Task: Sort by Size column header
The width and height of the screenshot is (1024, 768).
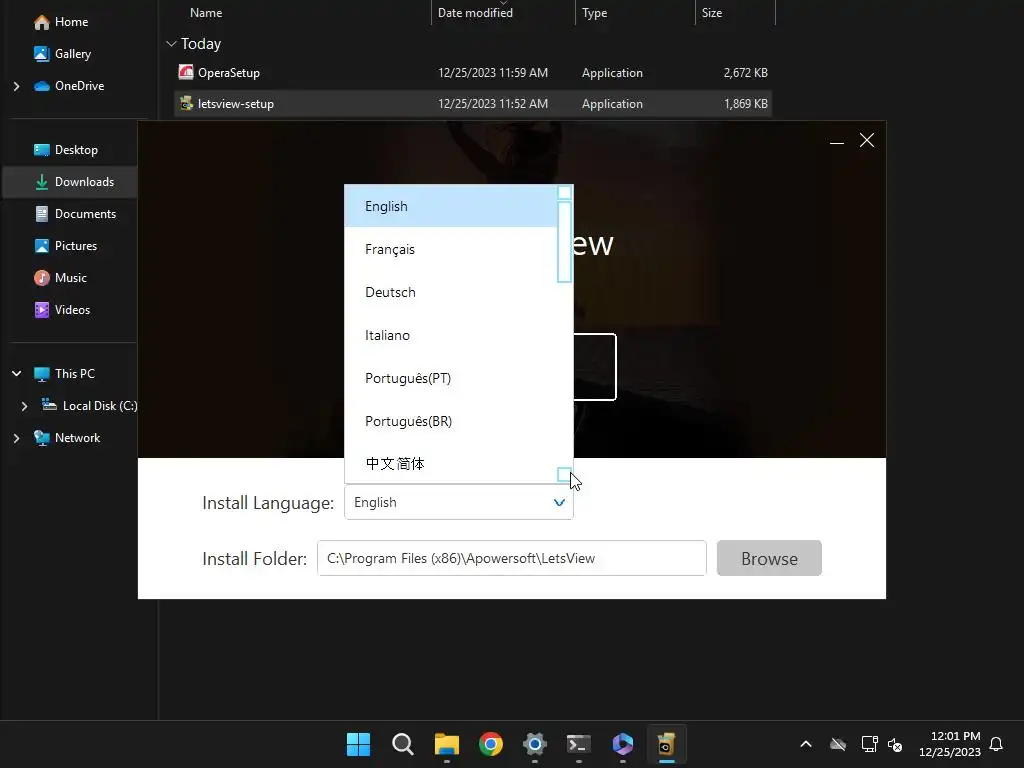Action: click(712, 13)
